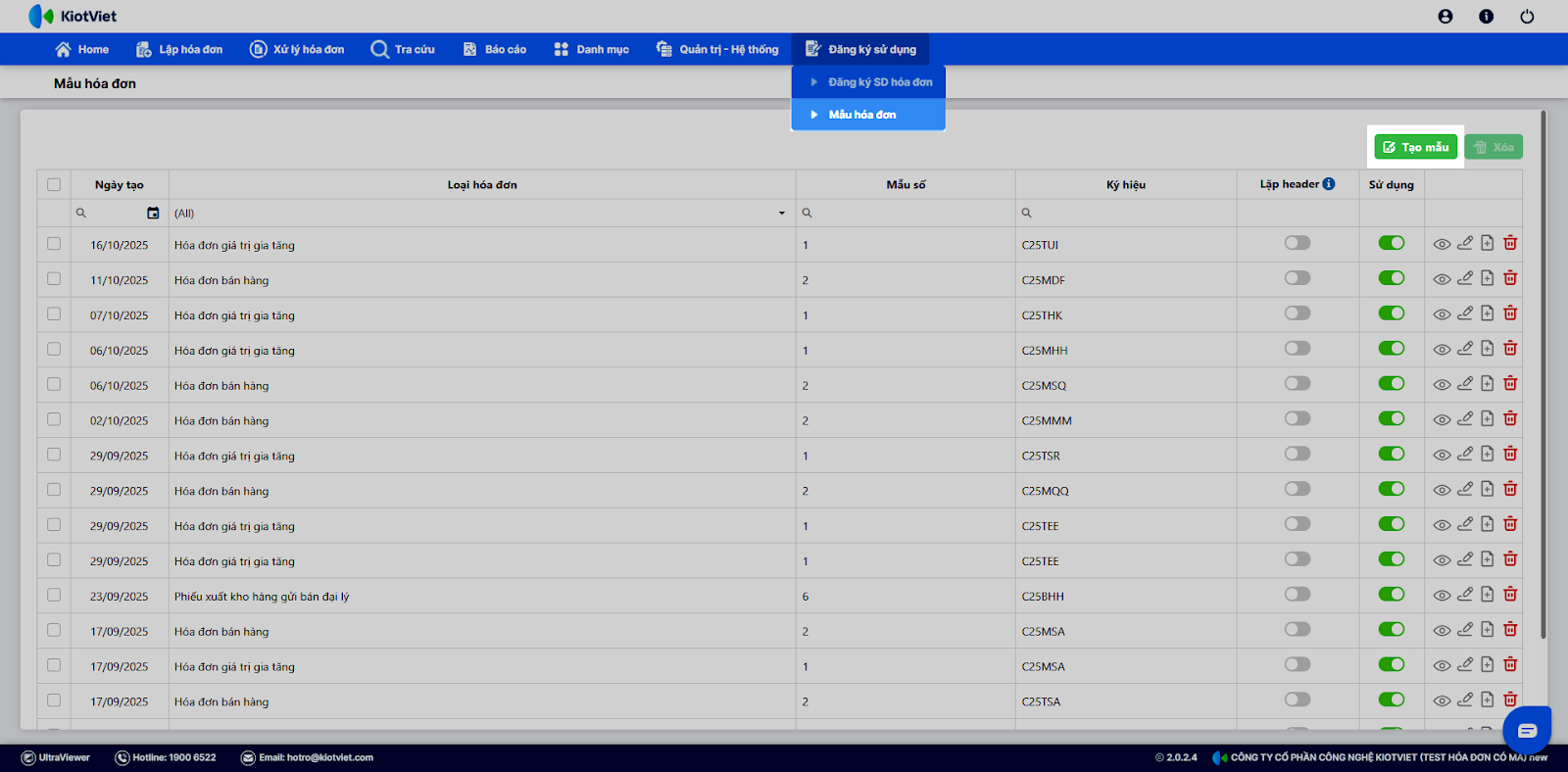
Task: View the C25TUI invoice template
Action: (x=1442, y=245)
